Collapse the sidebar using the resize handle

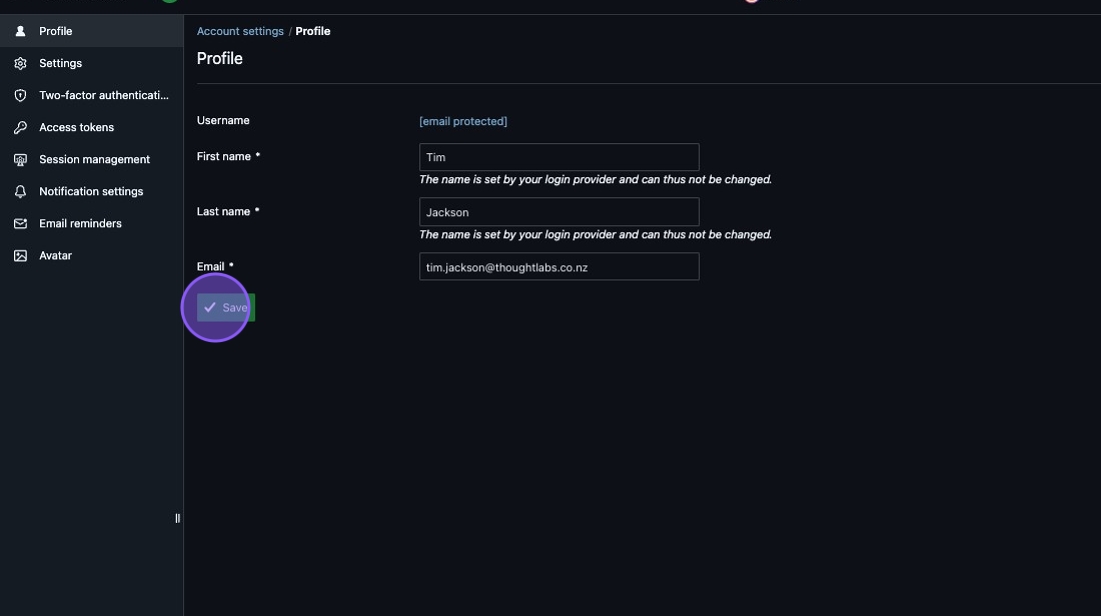(177, 518)
